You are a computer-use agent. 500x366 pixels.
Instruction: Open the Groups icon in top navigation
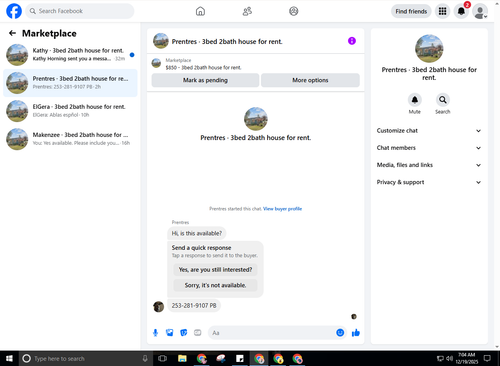294,11
